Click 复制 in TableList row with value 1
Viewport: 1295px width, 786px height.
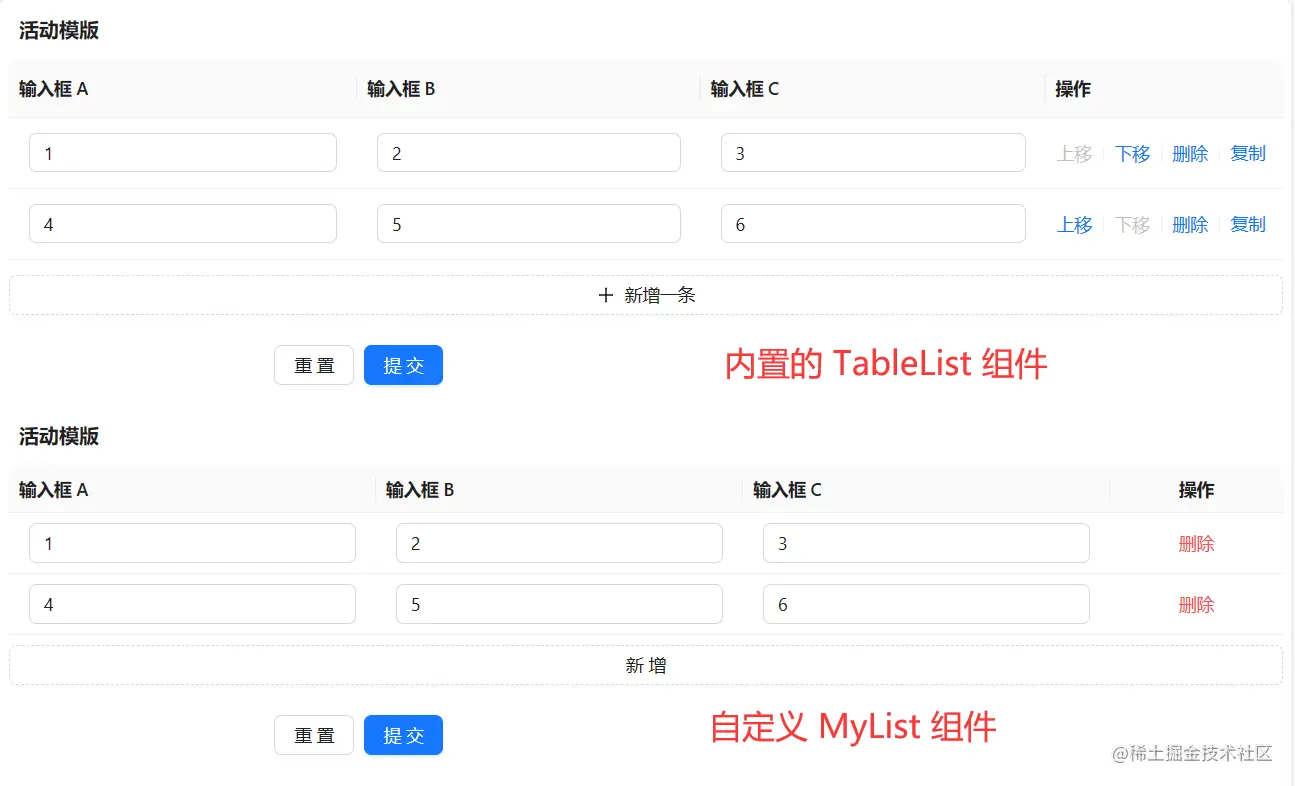[x=1248, y=154]
